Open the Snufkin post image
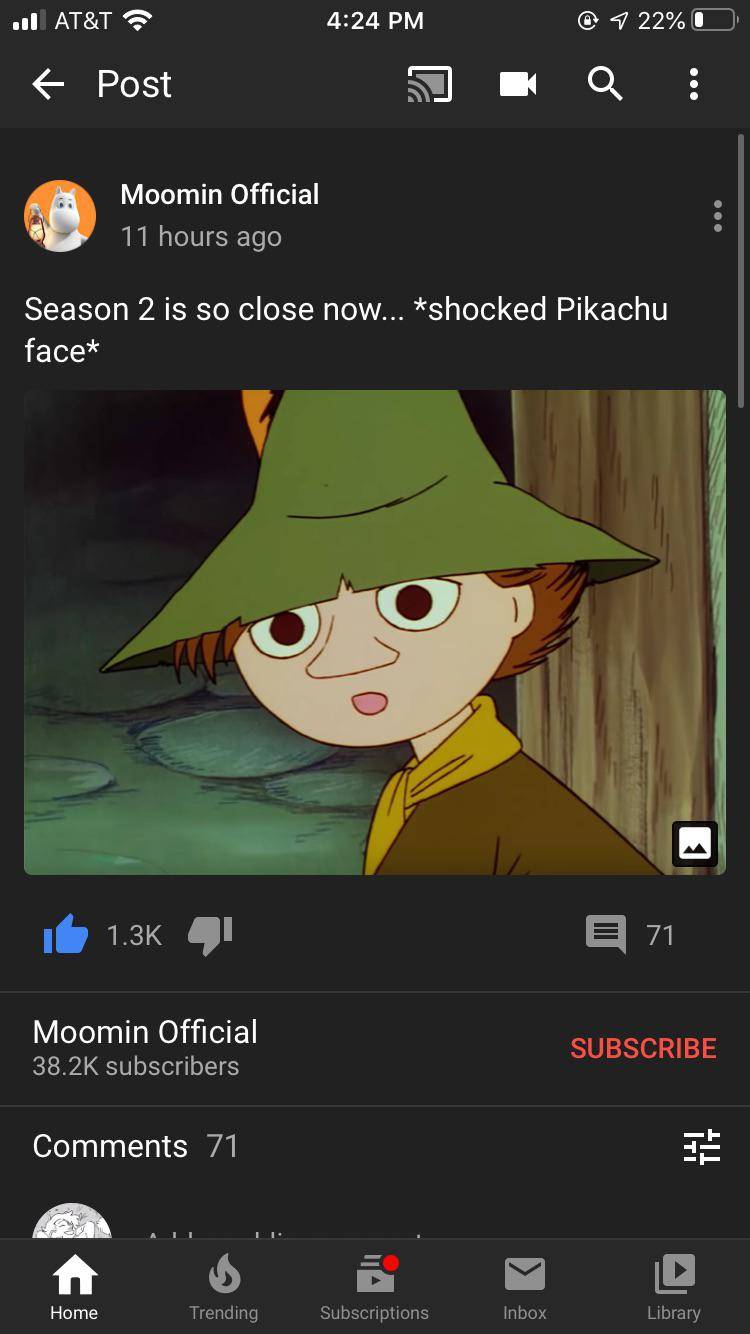The width and height of the screenshot is (750, 1334). [375, 632]
